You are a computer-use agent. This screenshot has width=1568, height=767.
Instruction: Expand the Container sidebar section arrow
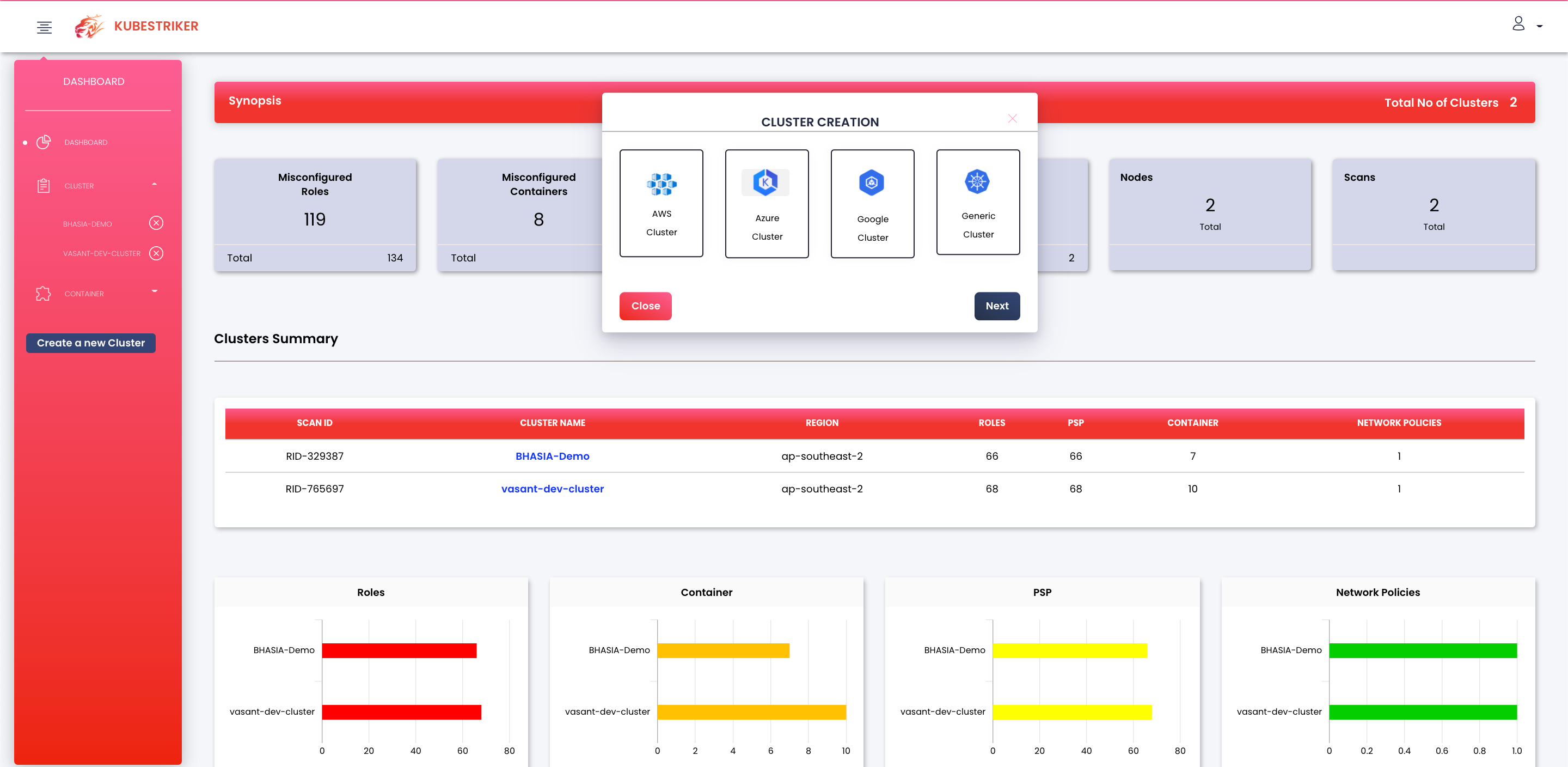(x=155, y=291)
